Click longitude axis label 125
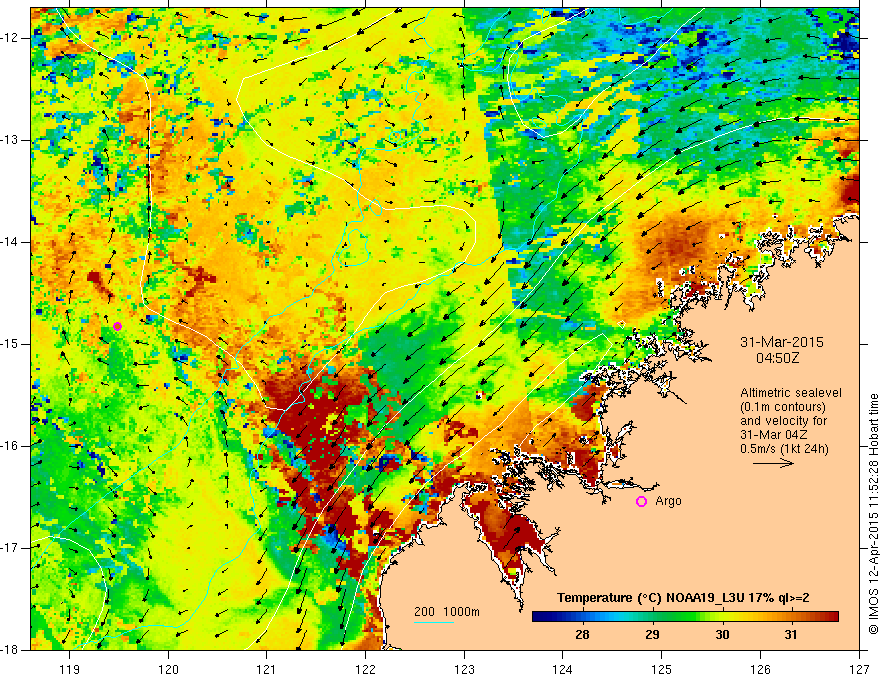Screen dimensions: 880x680 662,669
